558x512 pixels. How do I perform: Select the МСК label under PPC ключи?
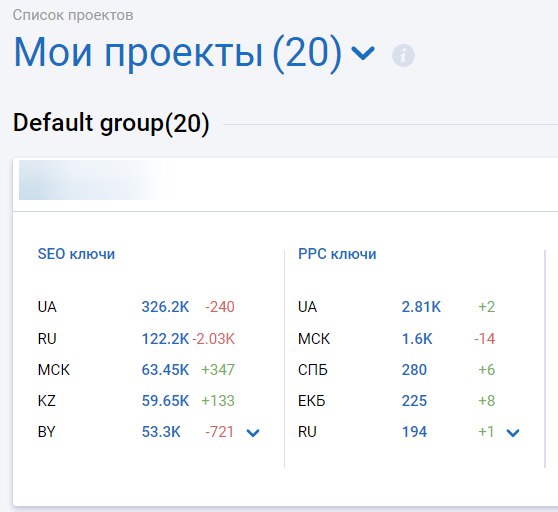coord(314,339)
